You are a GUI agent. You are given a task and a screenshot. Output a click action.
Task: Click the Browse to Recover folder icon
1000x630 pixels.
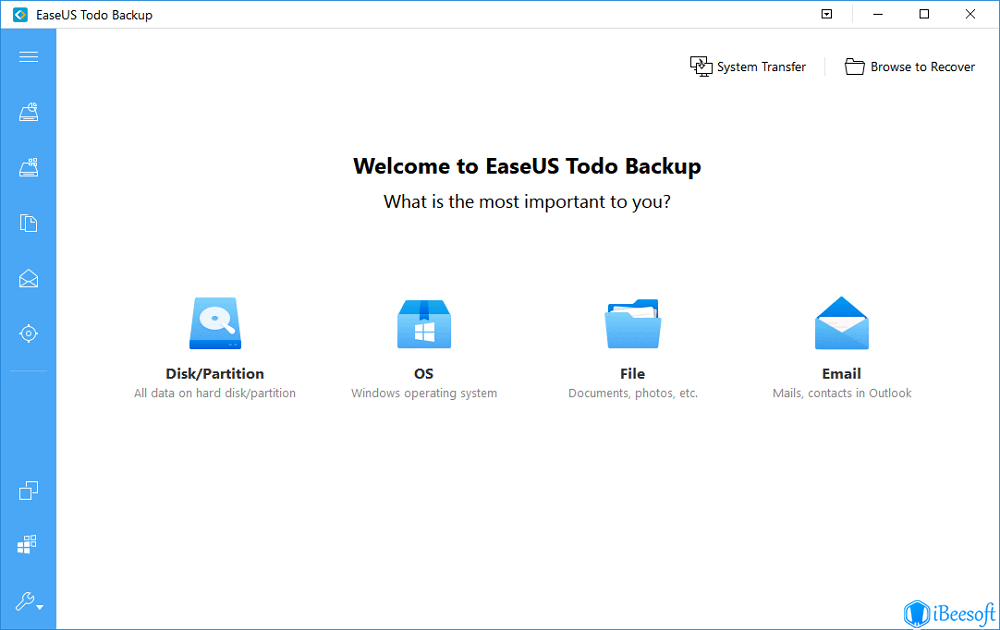click(x=855, y=66)
